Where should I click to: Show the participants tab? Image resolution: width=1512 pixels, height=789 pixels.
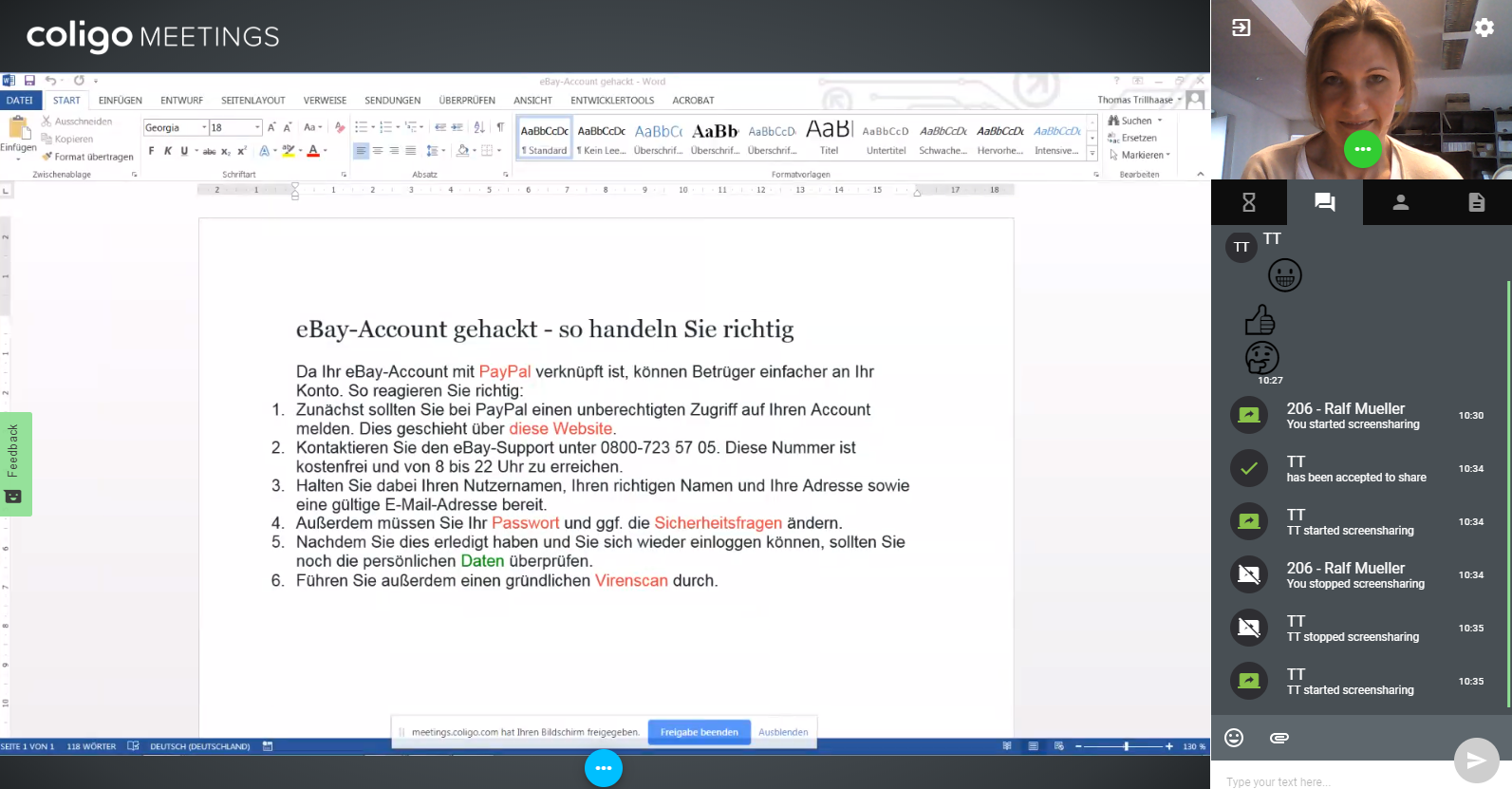pos(1401,202)
